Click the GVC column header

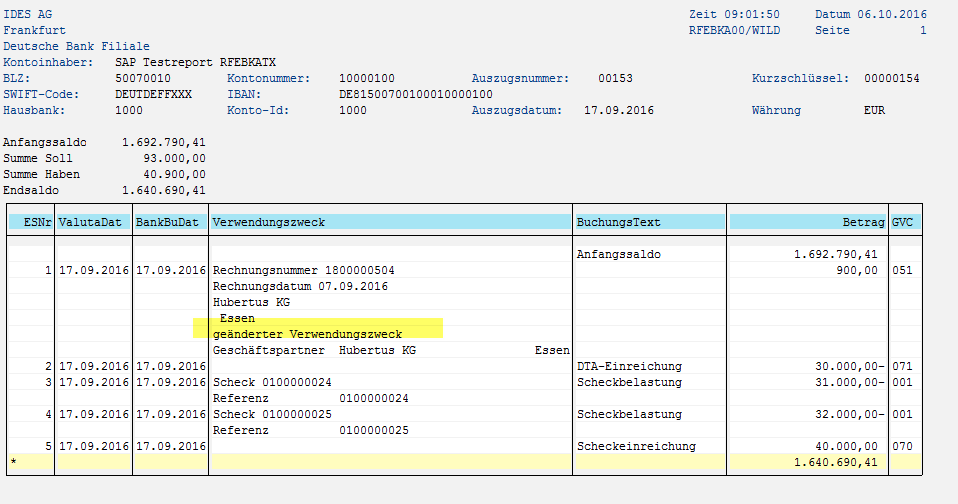pyautogui.click(x=904, y=222)
